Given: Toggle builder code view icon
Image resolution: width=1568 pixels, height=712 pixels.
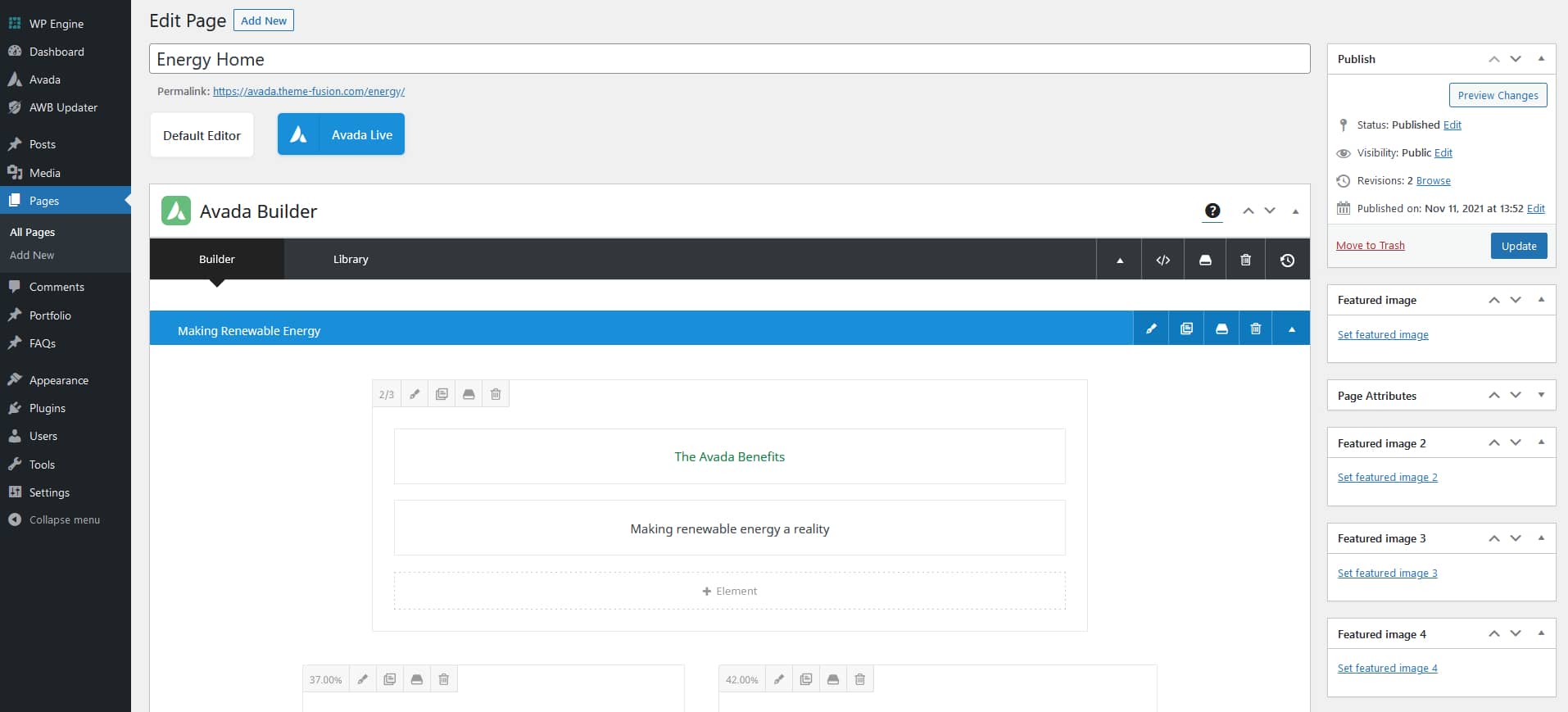Looking at the screenshot, I should [x=1162, y=260].
